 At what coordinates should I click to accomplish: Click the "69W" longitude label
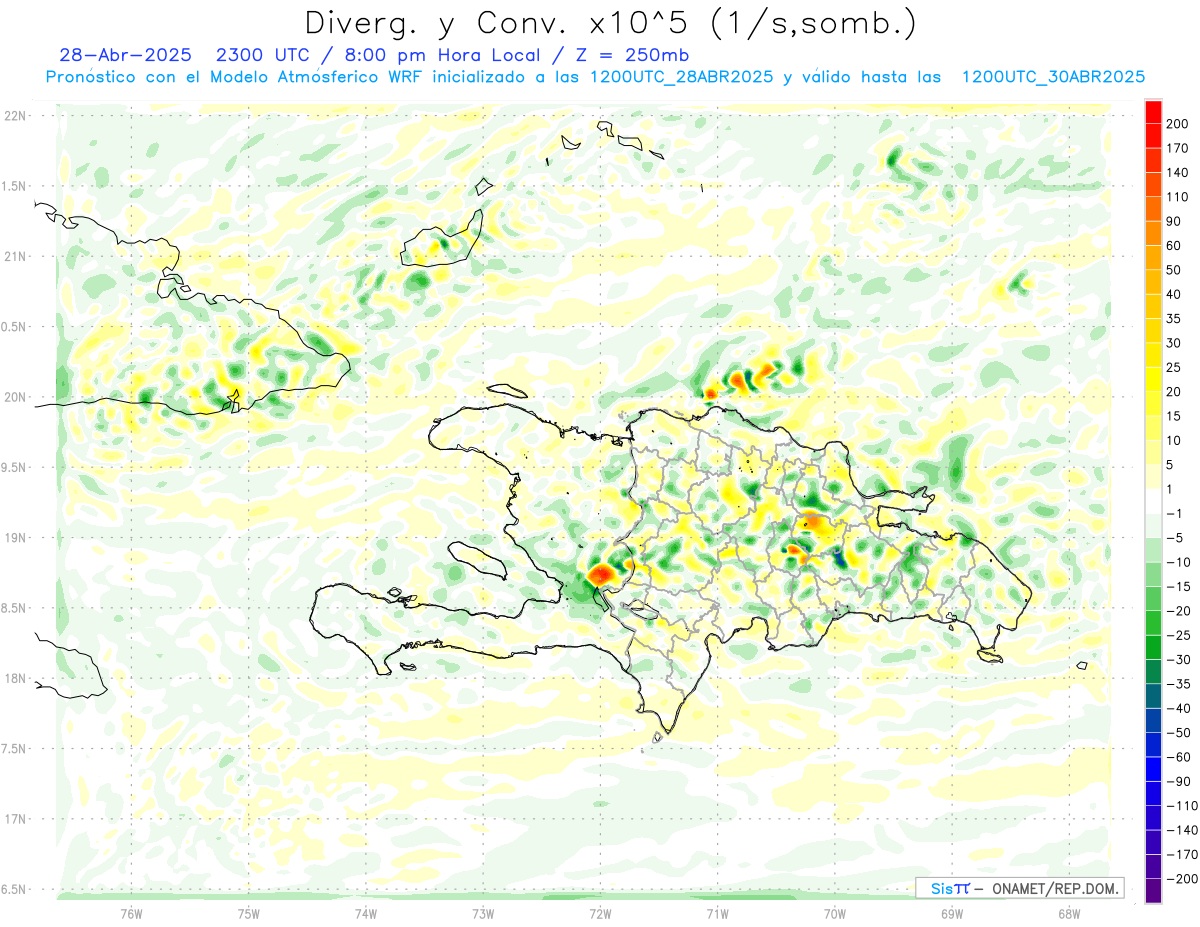pos(952,913)
